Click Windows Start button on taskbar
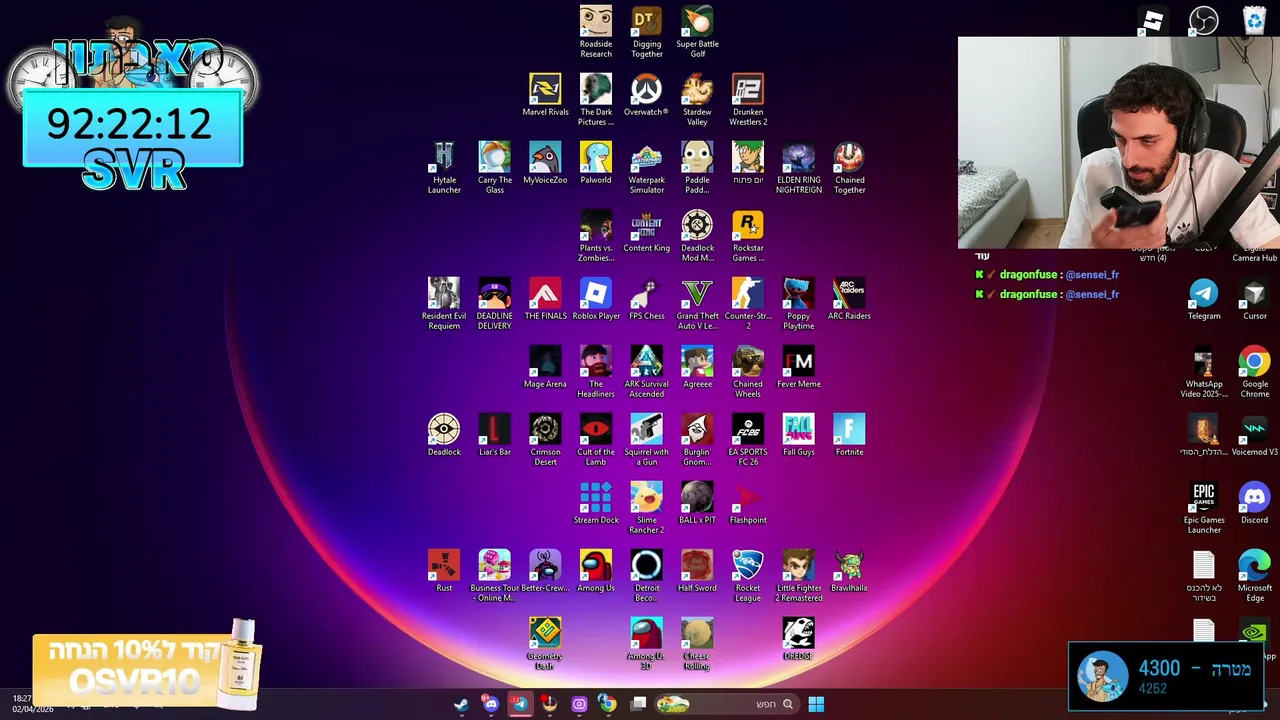The image size is (1280, 720). tap(816, 704)
